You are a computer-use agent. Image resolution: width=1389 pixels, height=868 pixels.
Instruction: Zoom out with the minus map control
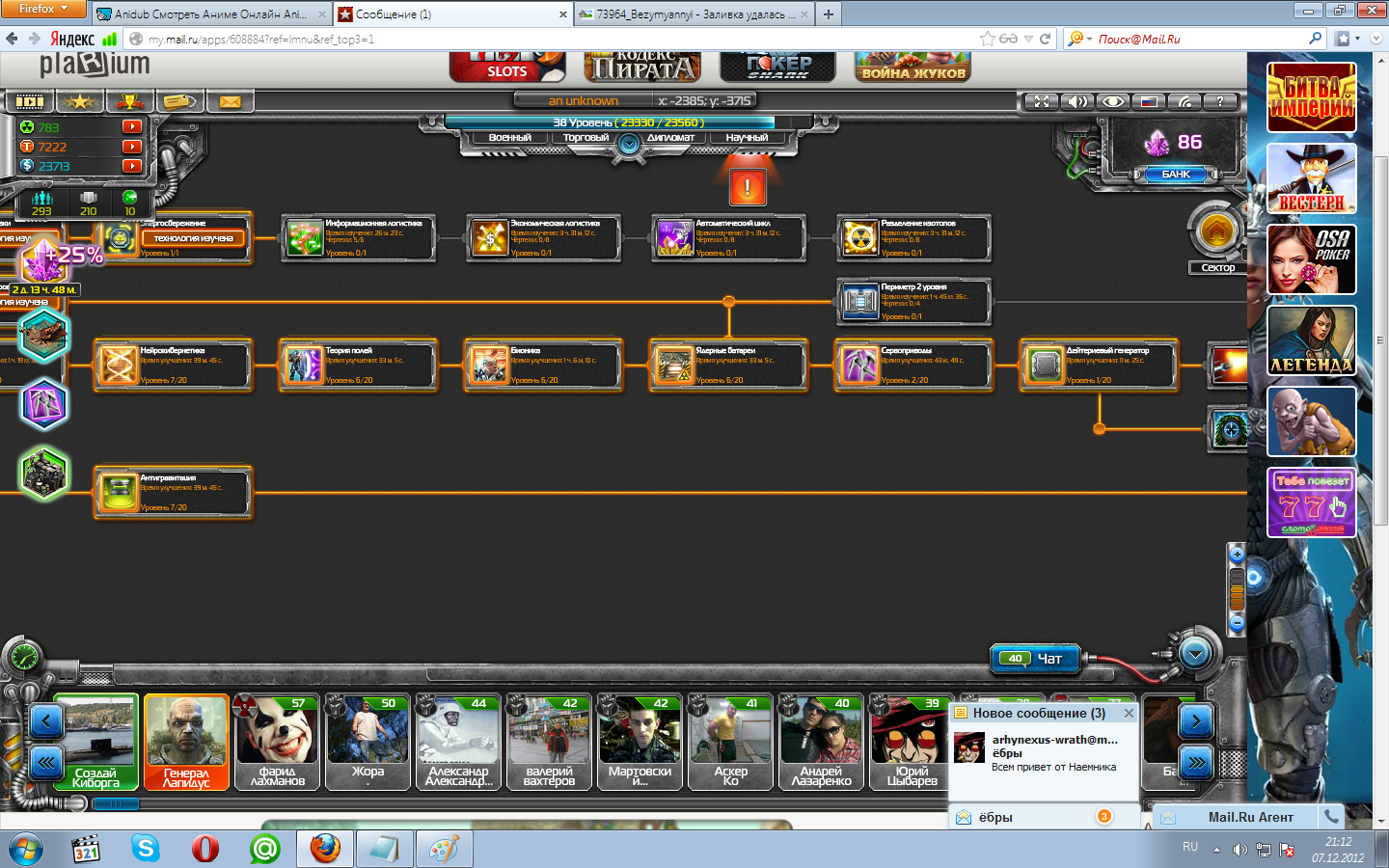[x=1237, y=624]
